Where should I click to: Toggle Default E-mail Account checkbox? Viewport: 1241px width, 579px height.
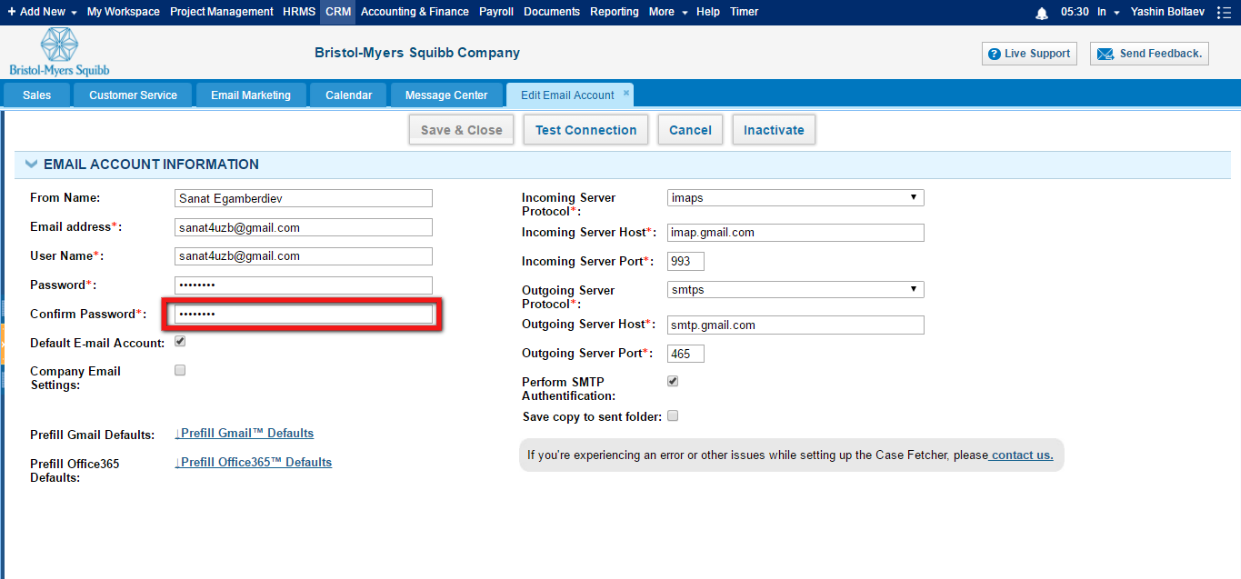180,341
